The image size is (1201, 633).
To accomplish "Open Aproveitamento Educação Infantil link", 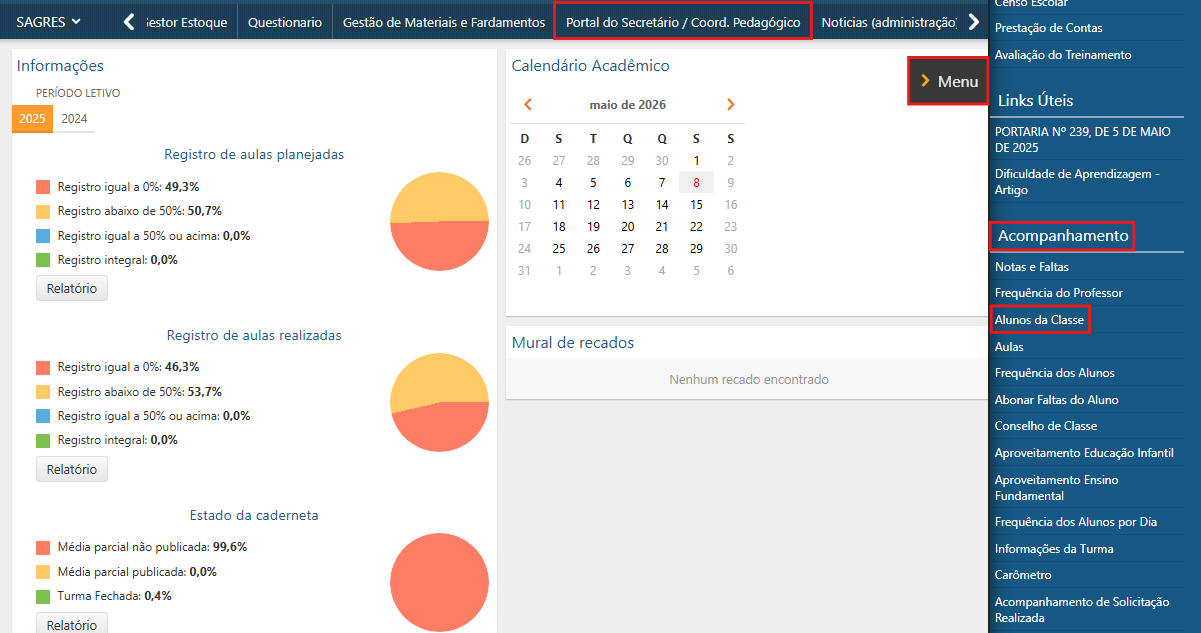I will pyautogui.click(x=1084, y=453).
